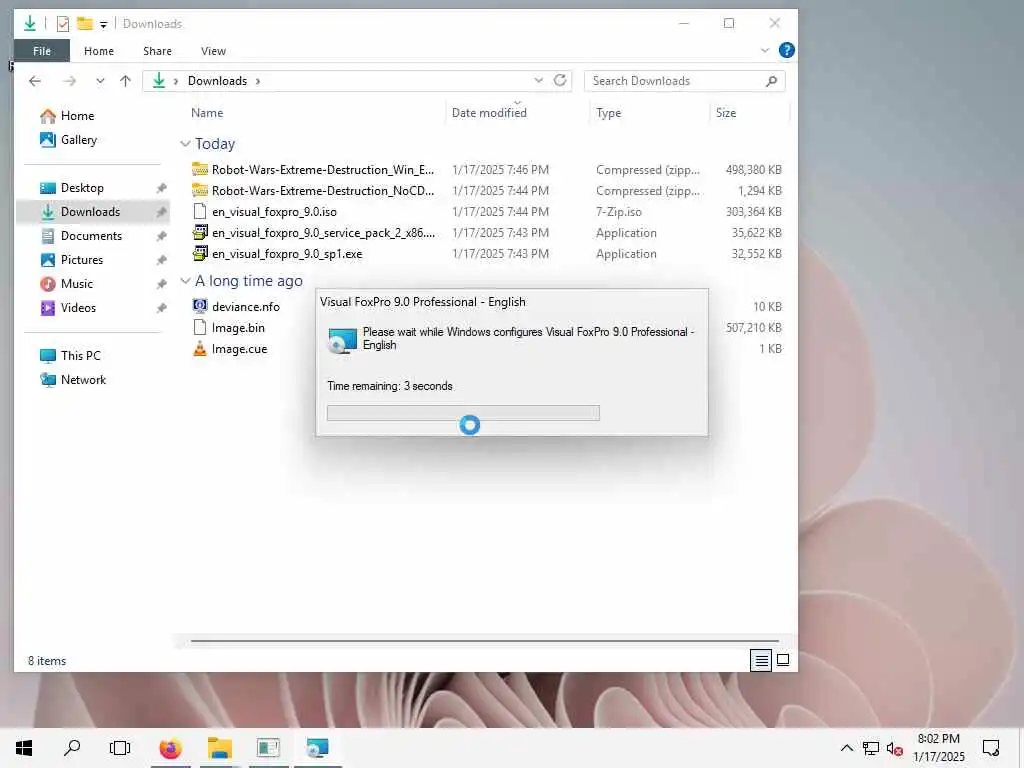Select en_visual_foxpro_9.0.iso file
Viewport: 1024px width, 768px height.
(x=274, y=212)
